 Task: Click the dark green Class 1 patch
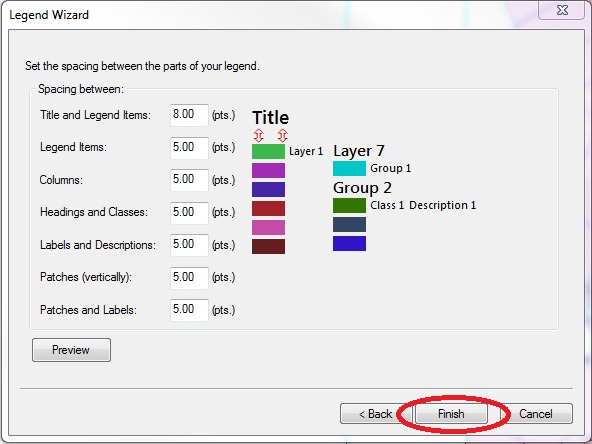(x=349, y=205)
